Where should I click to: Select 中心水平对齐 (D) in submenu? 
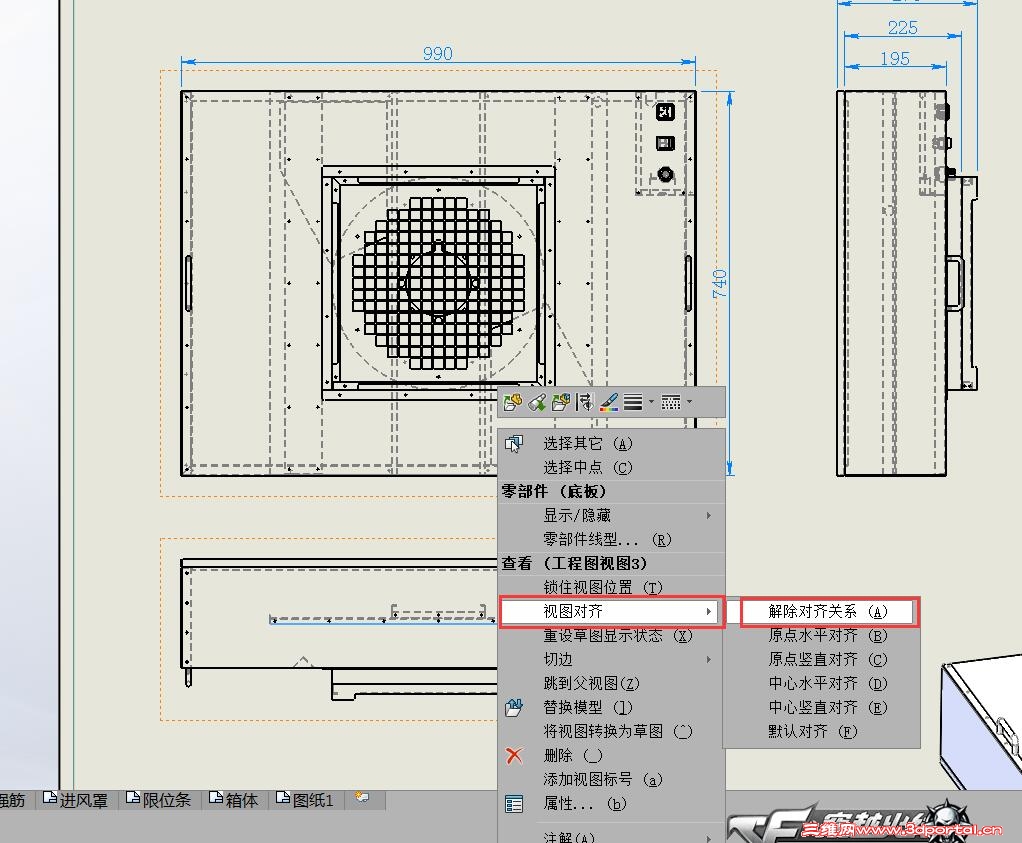coord(823,684)
